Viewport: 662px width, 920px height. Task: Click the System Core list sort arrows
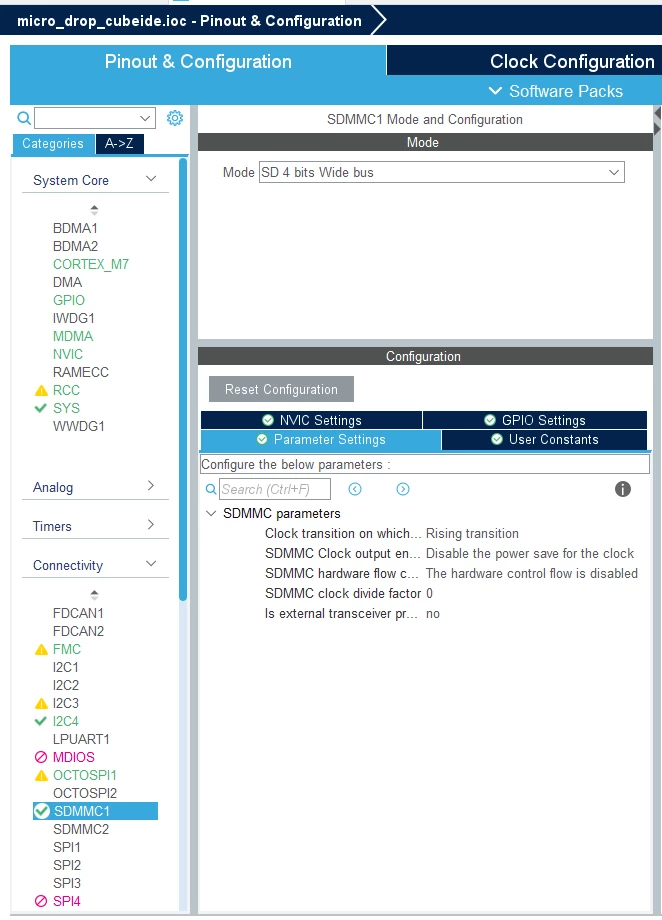pos(94,209)
